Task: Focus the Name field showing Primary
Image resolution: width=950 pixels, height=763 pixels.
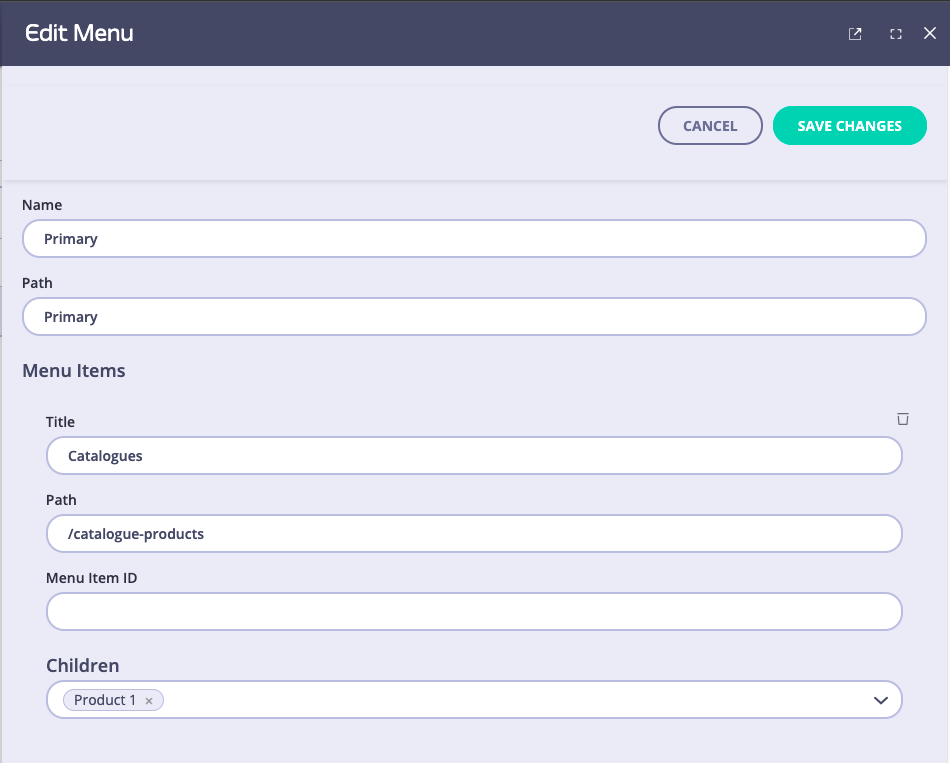Action: 474,238
